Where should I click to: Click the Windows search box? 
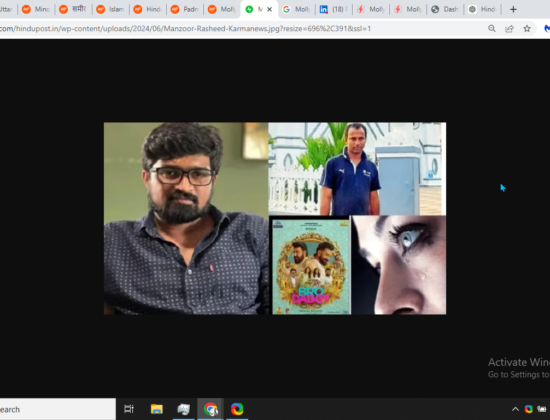click(x=58, y=409)
